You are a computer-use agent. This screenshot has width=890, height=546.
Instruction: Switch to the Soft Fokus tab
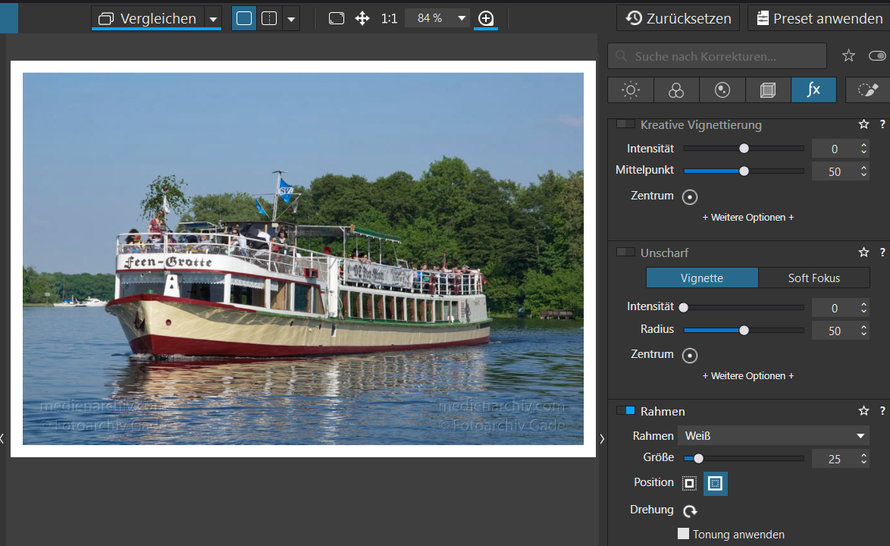pos(813,278)
